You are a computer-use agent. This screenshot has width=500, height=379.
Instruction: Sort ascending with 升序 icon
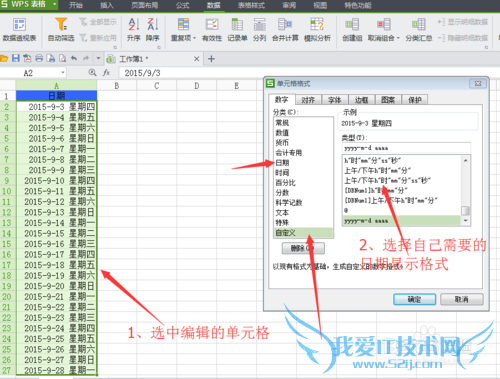(x=134, y=30)
